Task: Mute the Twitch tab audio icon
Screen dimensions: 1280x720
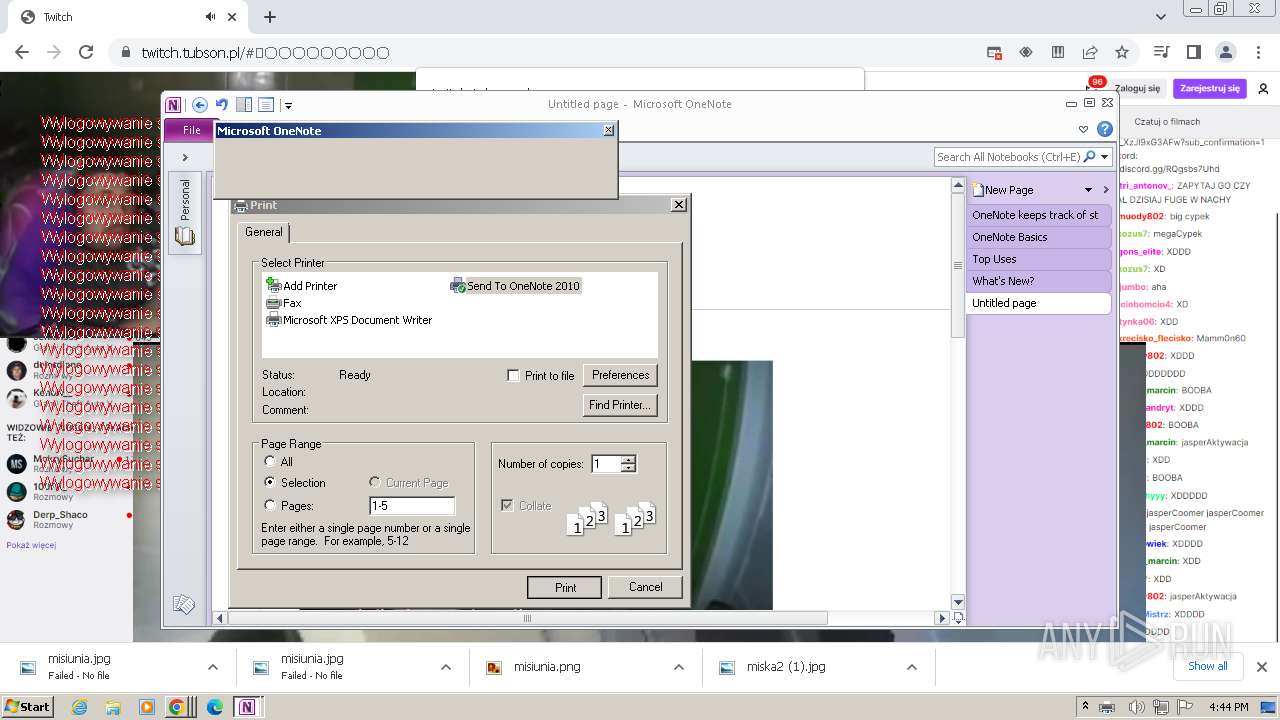Action: [211, 17]
